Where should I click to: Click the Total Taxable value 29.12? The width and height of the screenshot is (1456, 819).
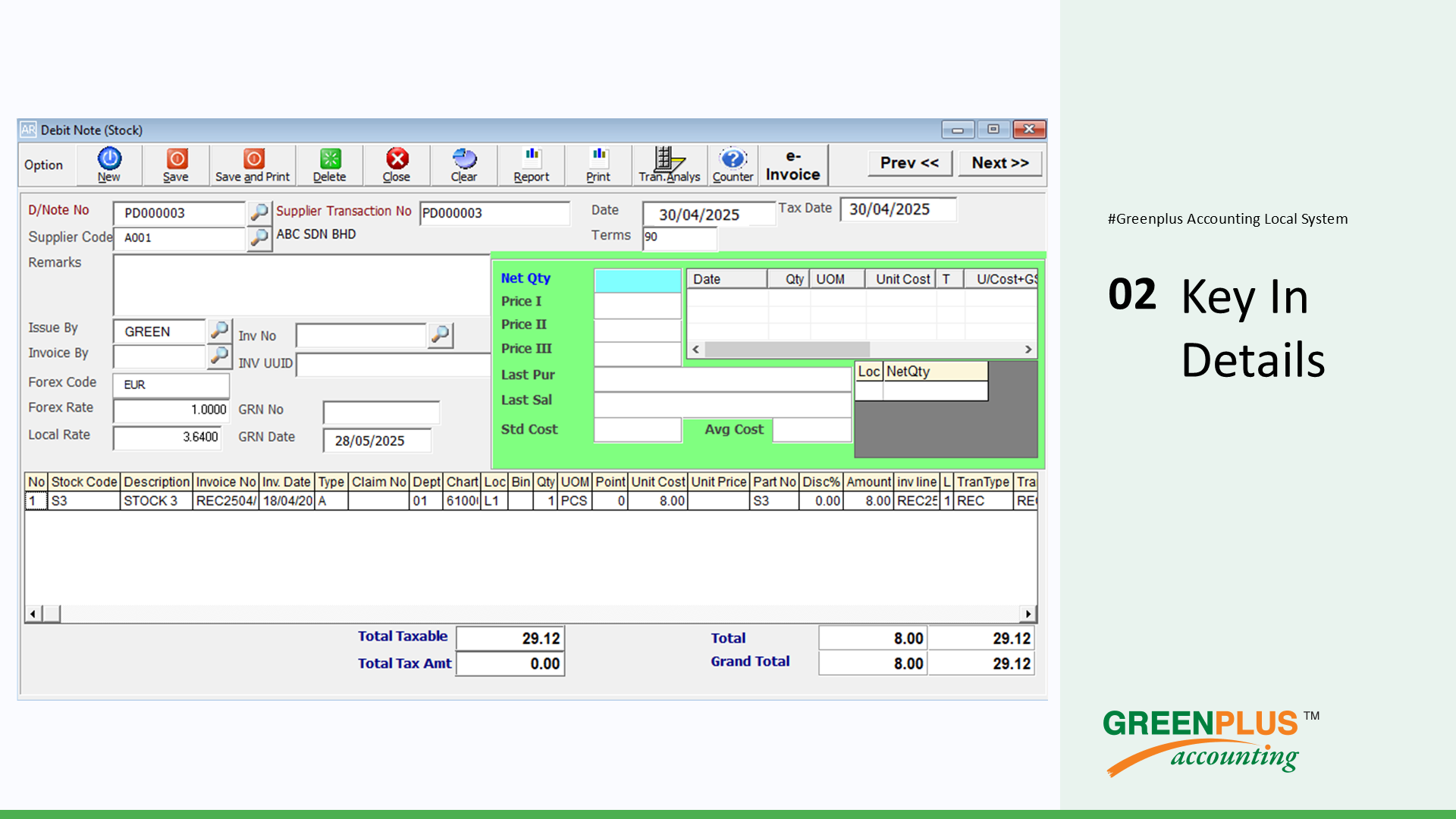(510, 639)
